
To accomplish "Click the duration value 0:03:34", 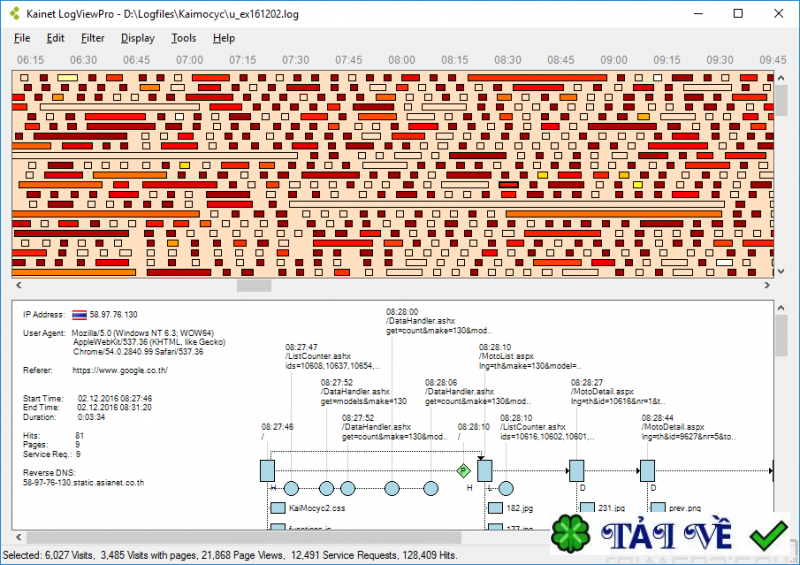I will tap(91, 417).
